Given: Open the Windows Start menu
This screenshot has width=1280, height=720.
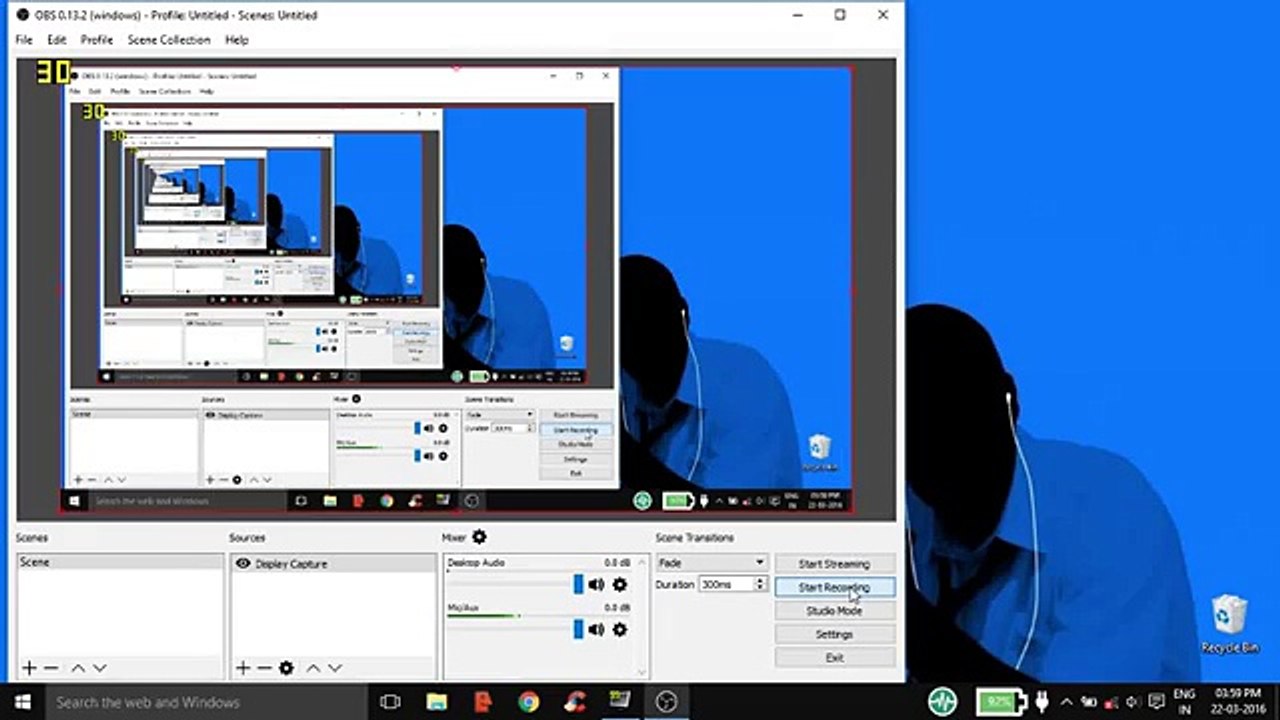Looking at the screenshot, I should click(x=22, y=702).
